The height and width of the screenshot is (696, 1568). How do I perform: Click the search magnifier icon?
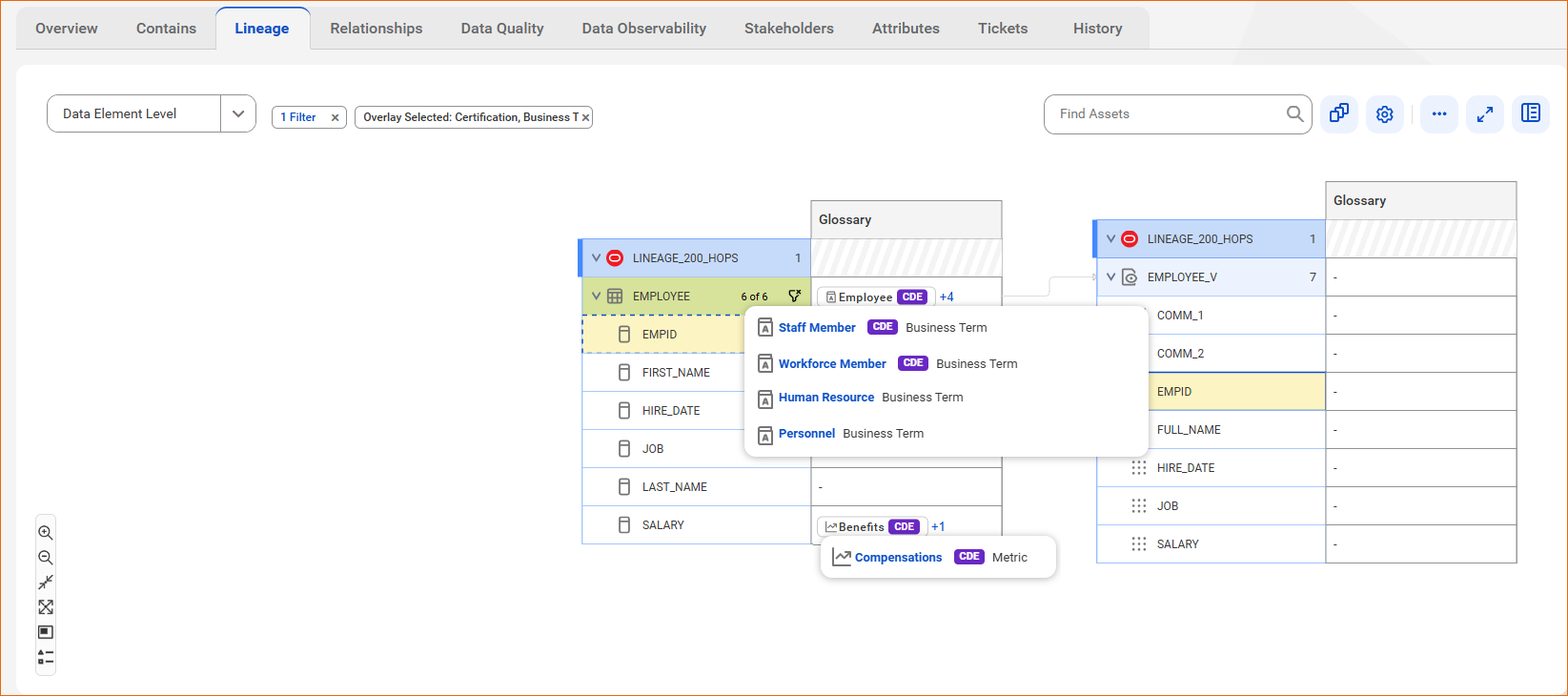(1294, 113)
